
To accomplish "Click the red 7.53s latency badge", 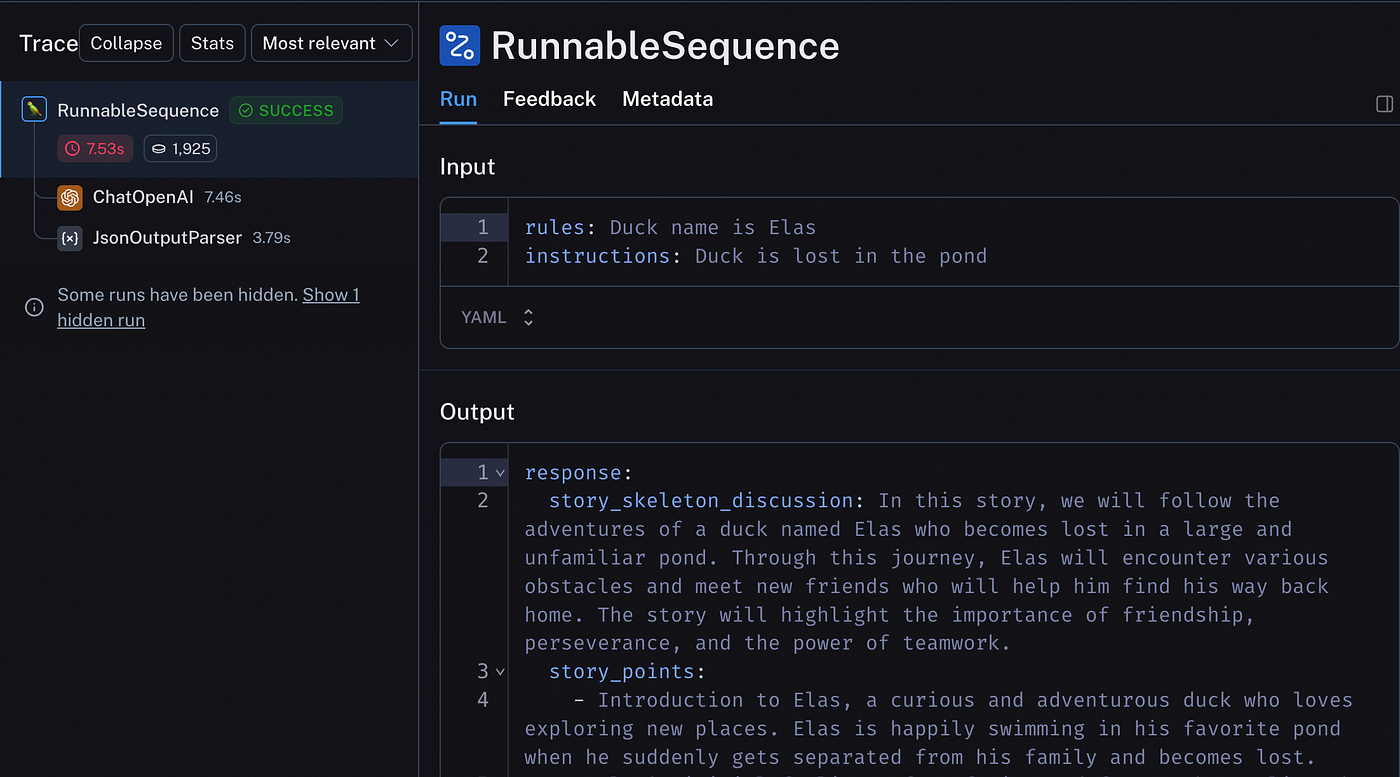I will coord(95,149).
